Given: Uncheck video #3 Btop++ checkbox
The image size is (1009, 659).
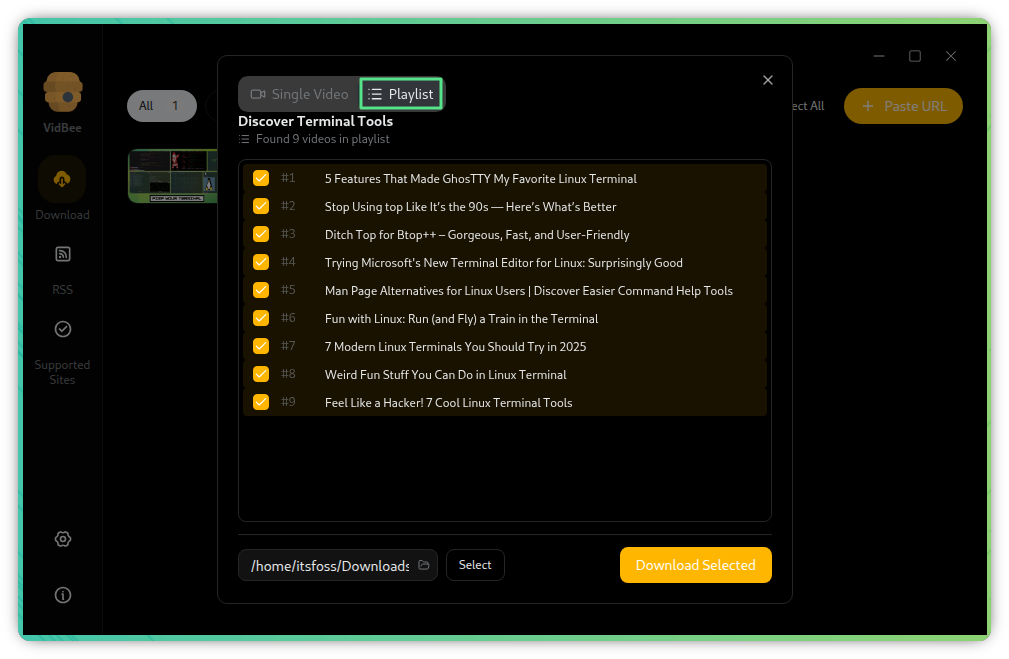Looking at the screenshot, I should click(261, 234).
